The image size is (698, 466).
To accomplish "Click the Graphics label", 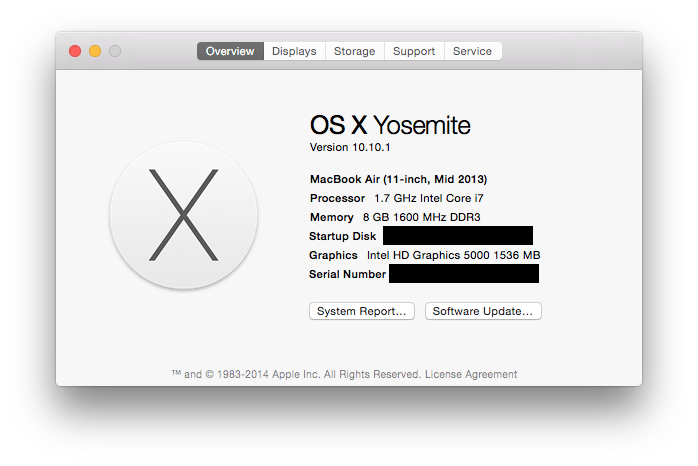I will 333,255.
